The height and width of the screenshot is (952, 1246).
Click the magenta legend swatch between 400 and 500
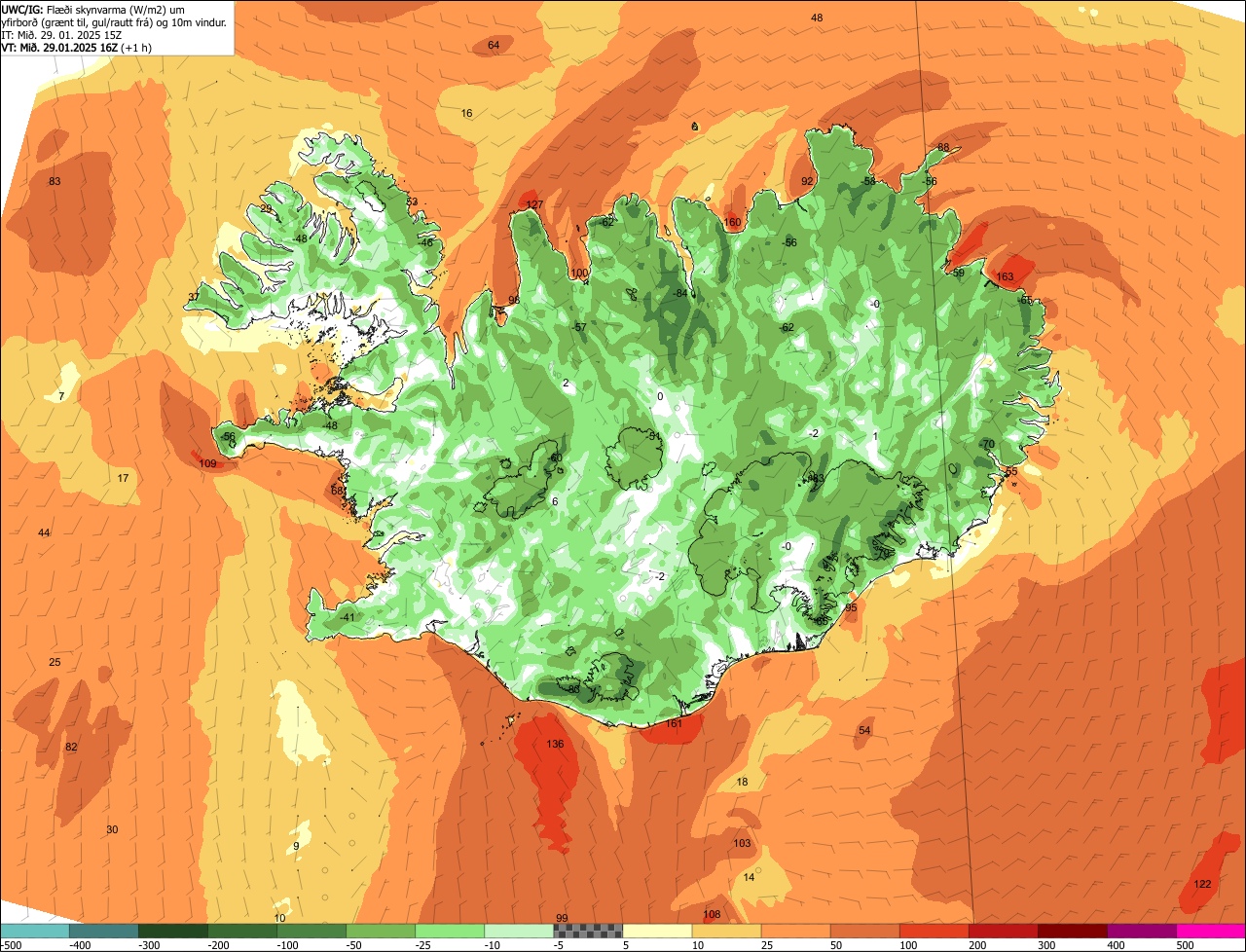pyautogui.click(x=1141, y=931)
